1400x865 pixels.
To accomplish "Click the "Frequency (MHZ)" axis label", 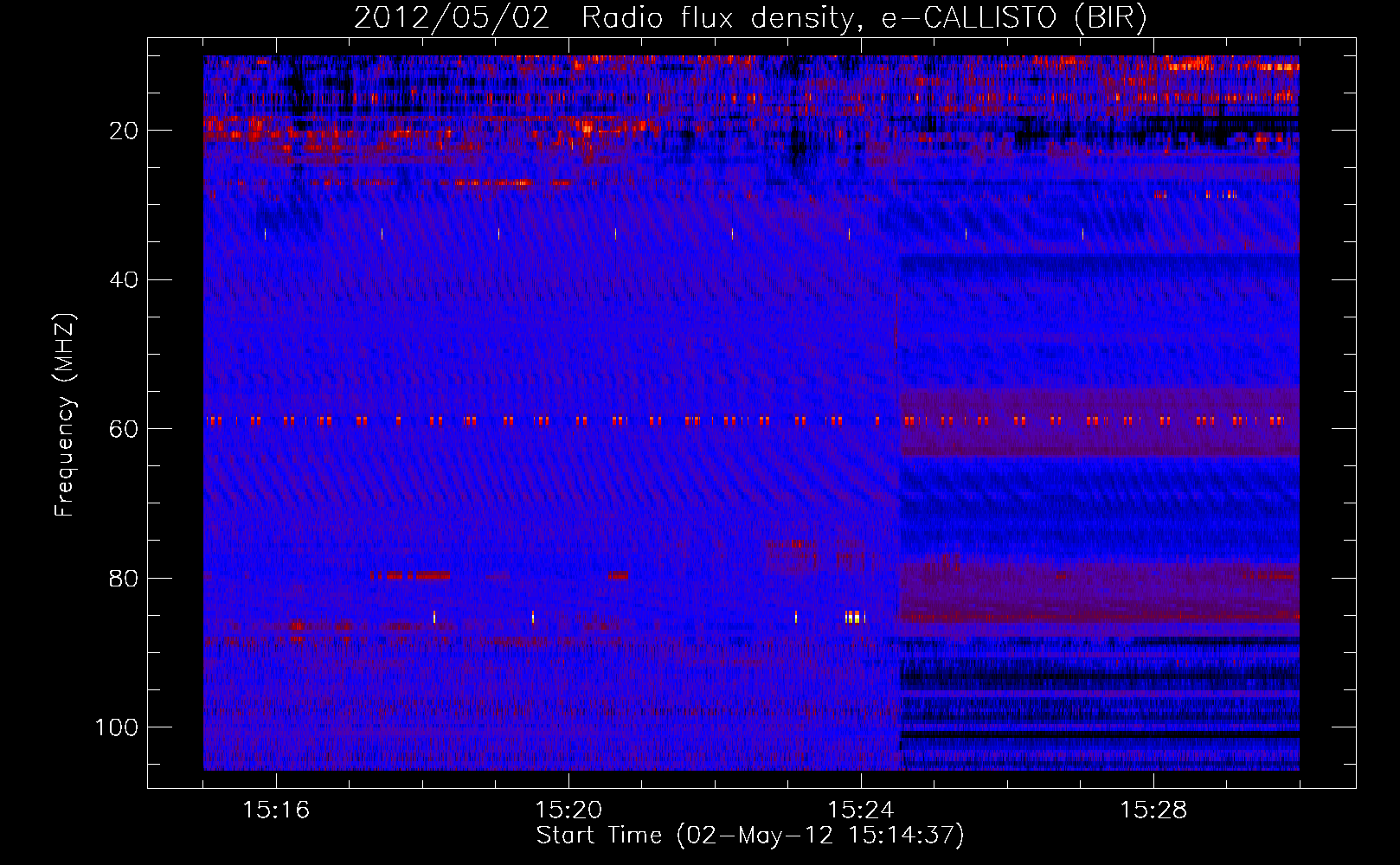I will (x=65, y=415).
